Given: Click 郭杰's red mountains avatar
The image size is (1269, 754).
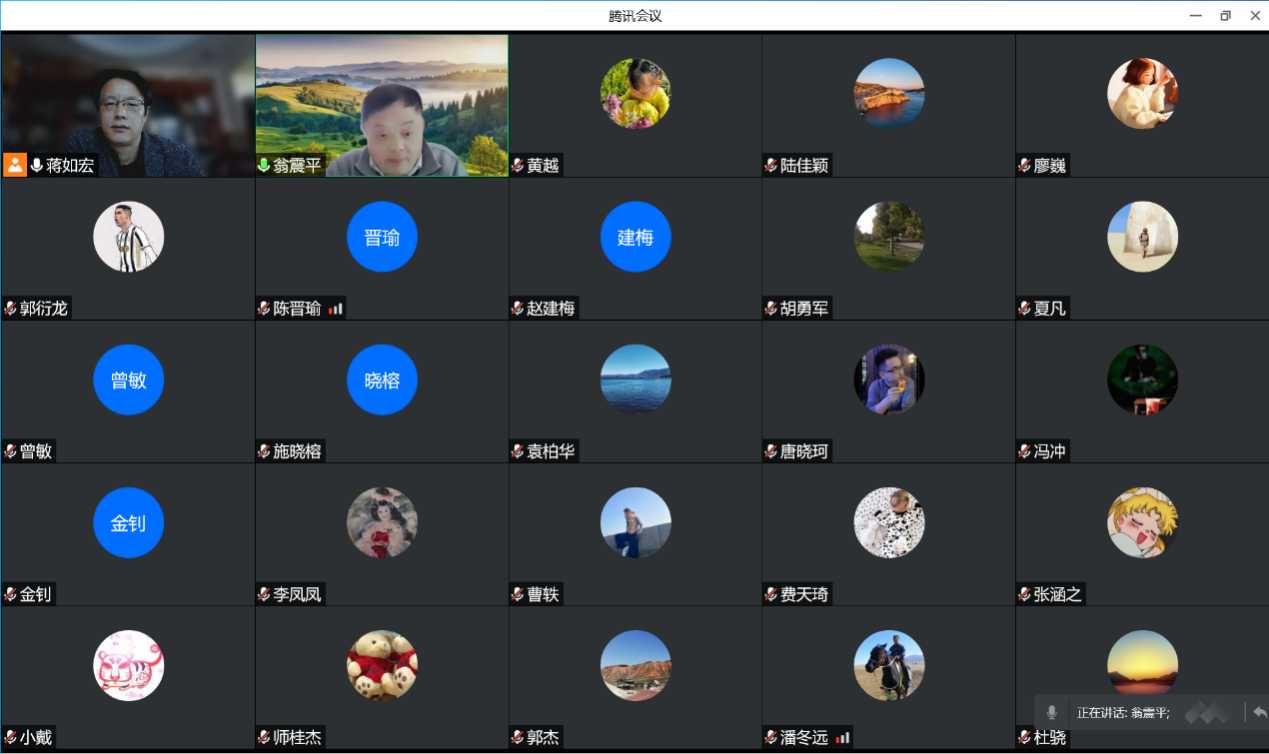Looking at the screenshot, I should pyautogui.click(x=635, y=666).
